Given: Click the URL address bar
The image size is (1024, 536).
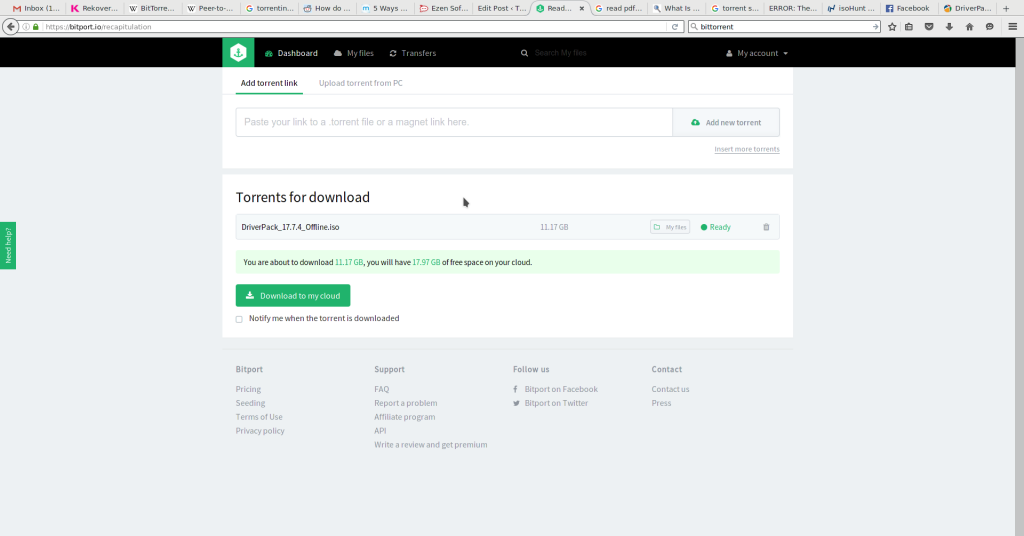Looking at the screenshot, I should click(x=353, y=27).
